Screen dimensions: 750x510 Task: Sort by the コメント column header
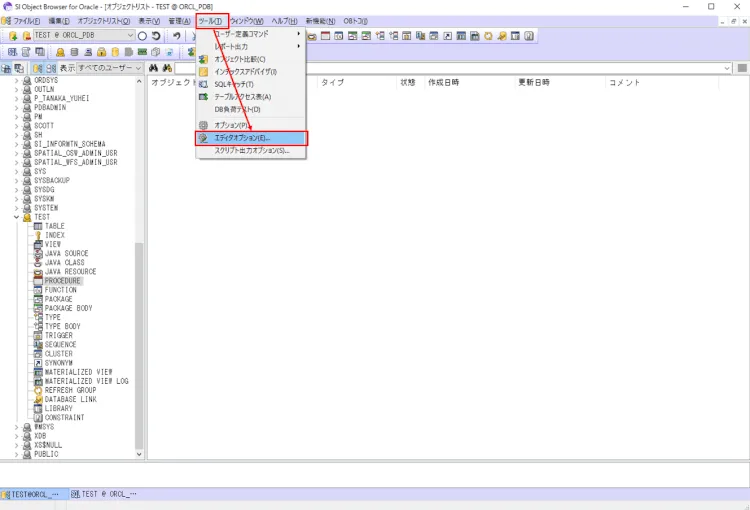[x=662, y=82]
